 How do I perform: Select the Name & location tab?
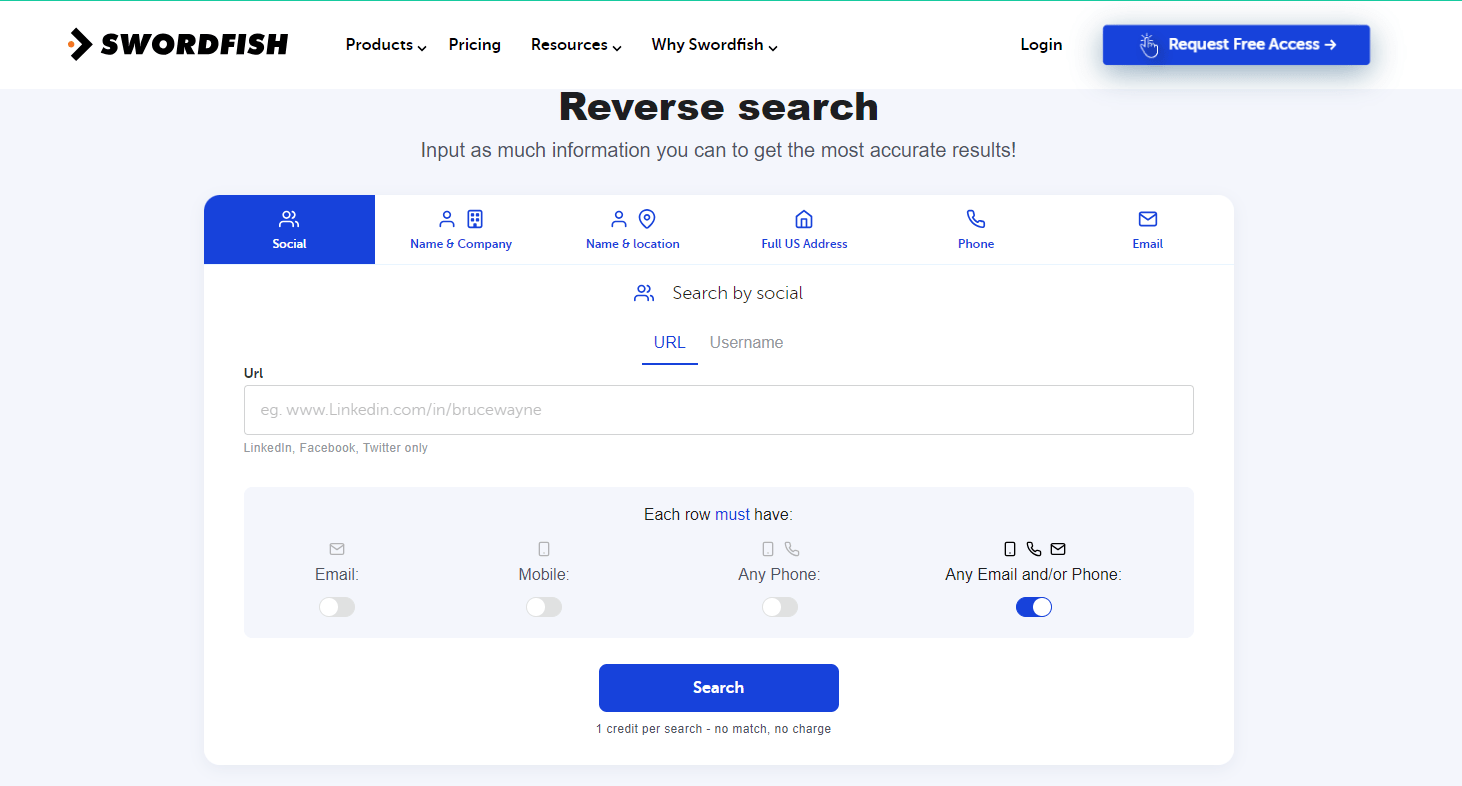coord(633,230)
